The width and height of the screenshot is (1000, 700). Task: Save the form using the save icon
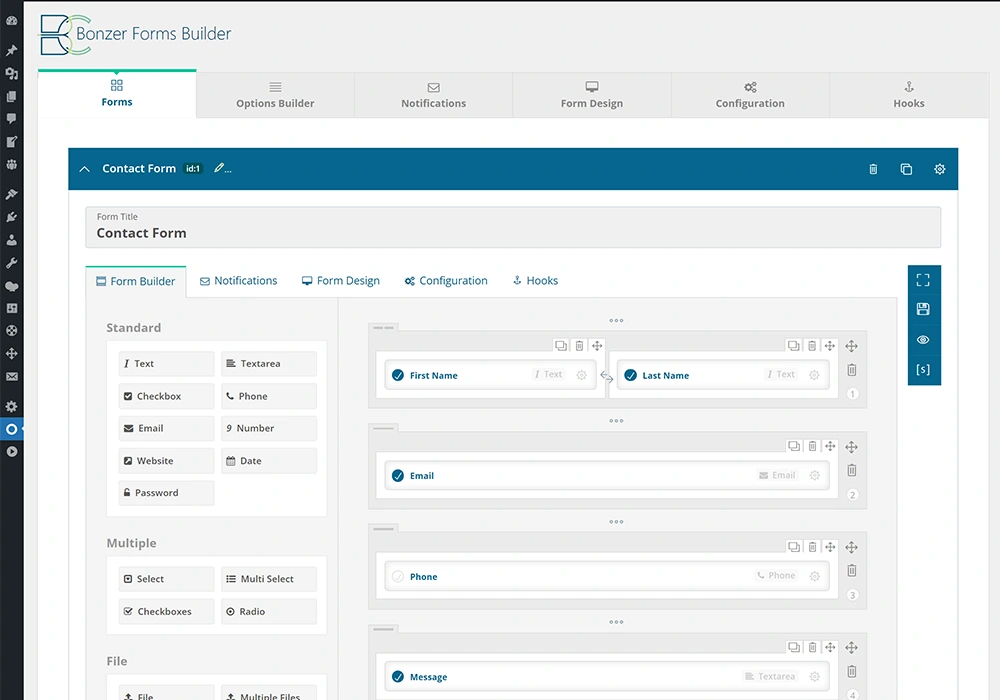pos(923,310)
